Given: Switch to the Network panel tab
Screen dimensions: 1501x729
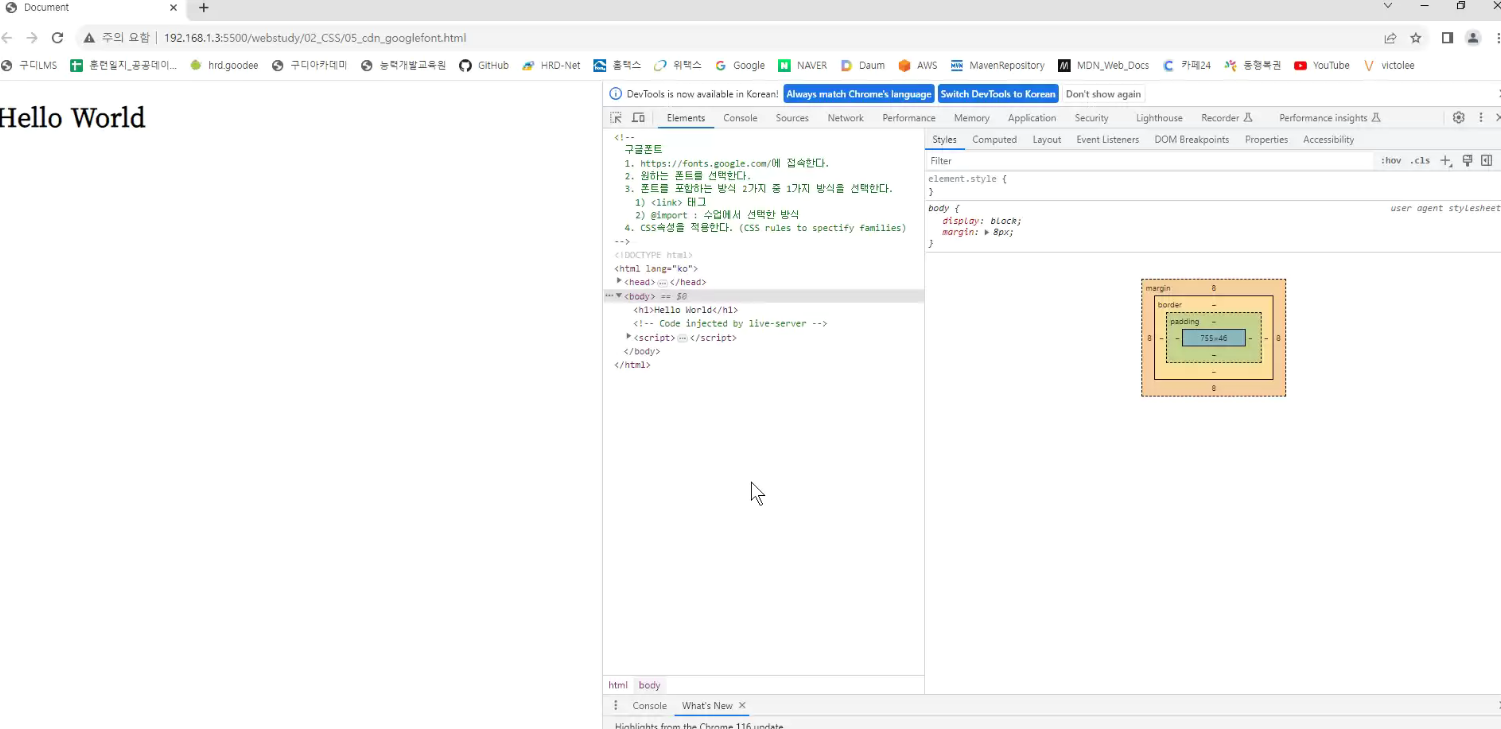Looking at the screenshot, I should tap(845, 118).
